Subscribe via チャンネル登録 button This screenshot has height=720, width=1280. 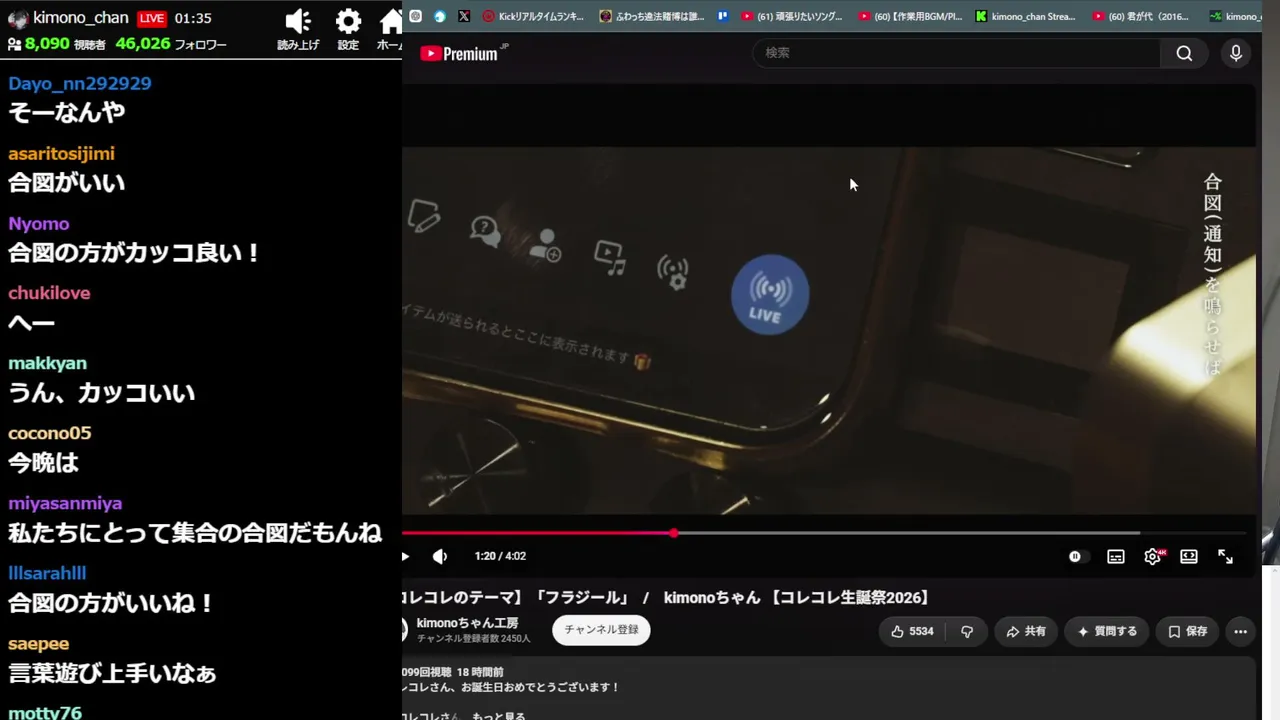(x=601, y=630)
